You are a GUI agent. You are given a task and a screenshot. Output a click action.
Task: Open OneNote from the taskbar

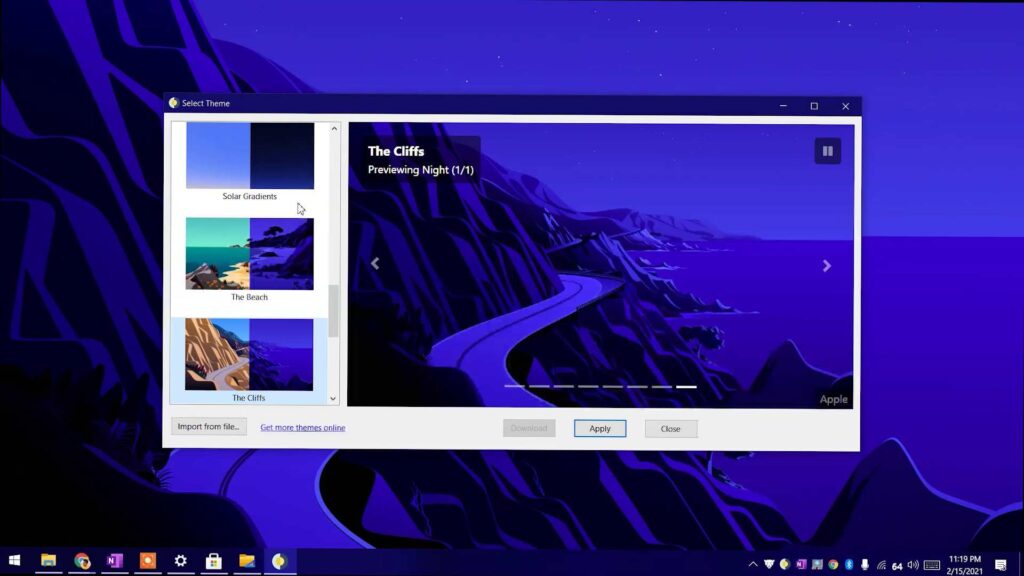point(115,561)
